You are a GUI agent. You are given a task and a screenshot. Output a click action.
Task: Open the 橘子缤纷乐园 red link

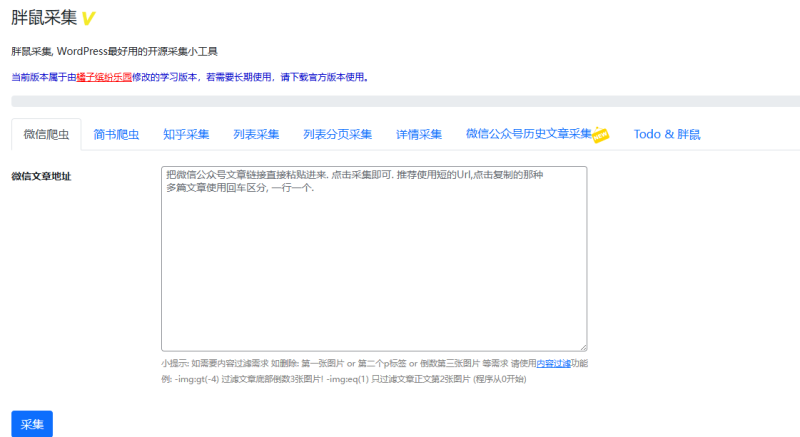pyautogui.click(x=104, y=76)
